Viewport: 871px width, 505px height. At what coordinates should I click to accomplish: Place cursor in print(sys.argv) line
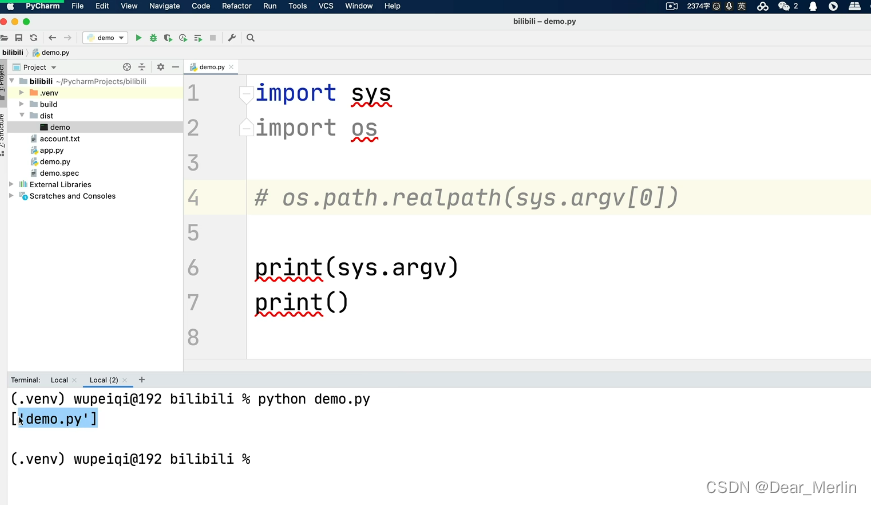coord(356,268)
